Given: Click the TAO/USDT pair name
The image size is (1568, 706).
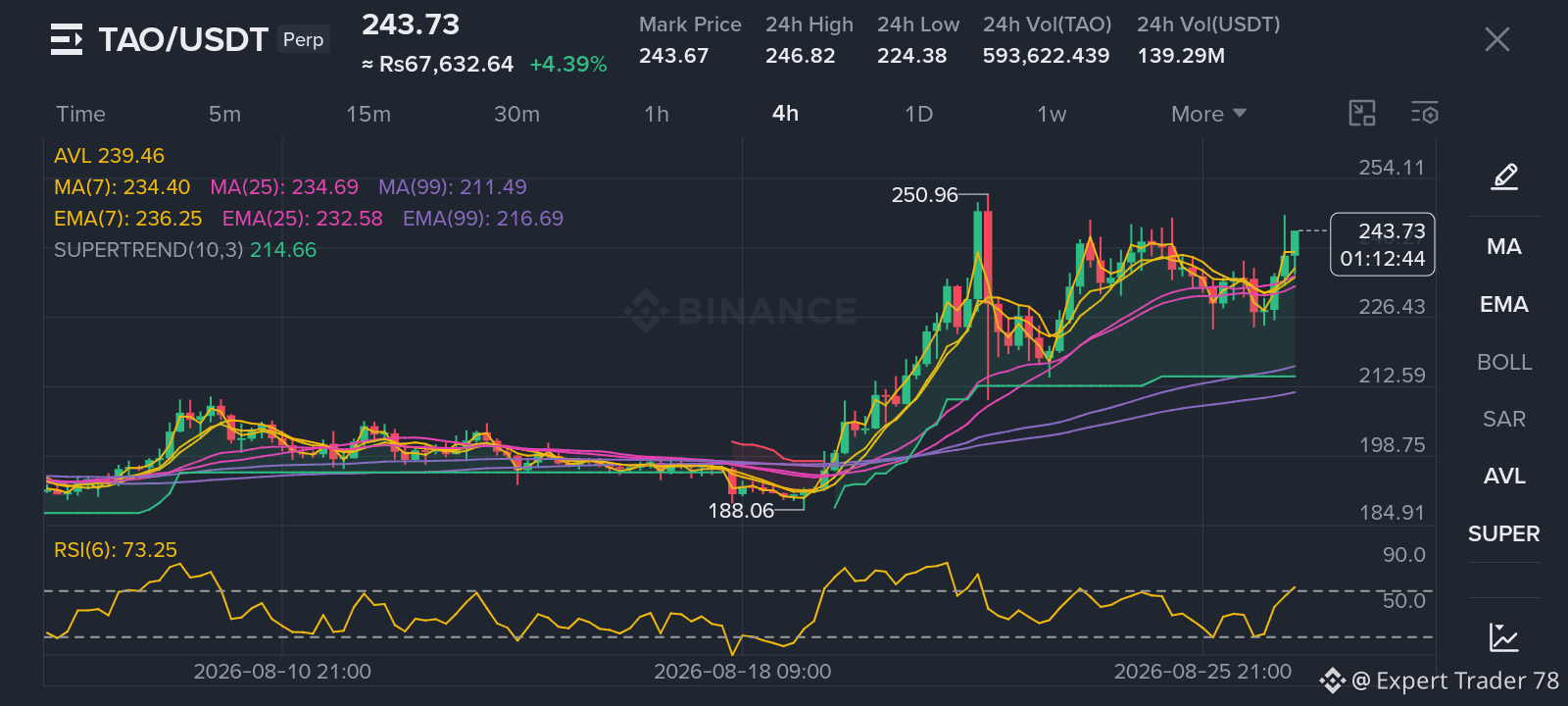Looking at the screenshot, I should (183, 39).
